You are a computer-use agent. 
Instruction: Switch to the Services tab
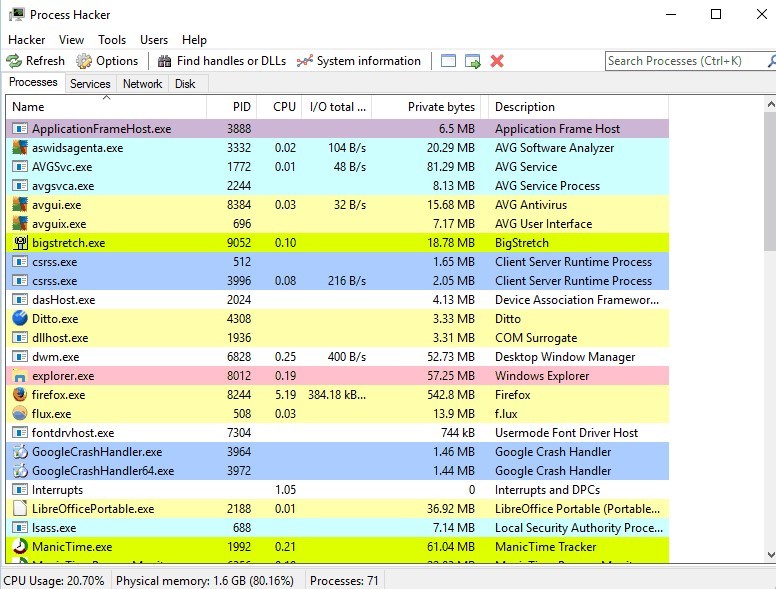click(x=90, y=84)
